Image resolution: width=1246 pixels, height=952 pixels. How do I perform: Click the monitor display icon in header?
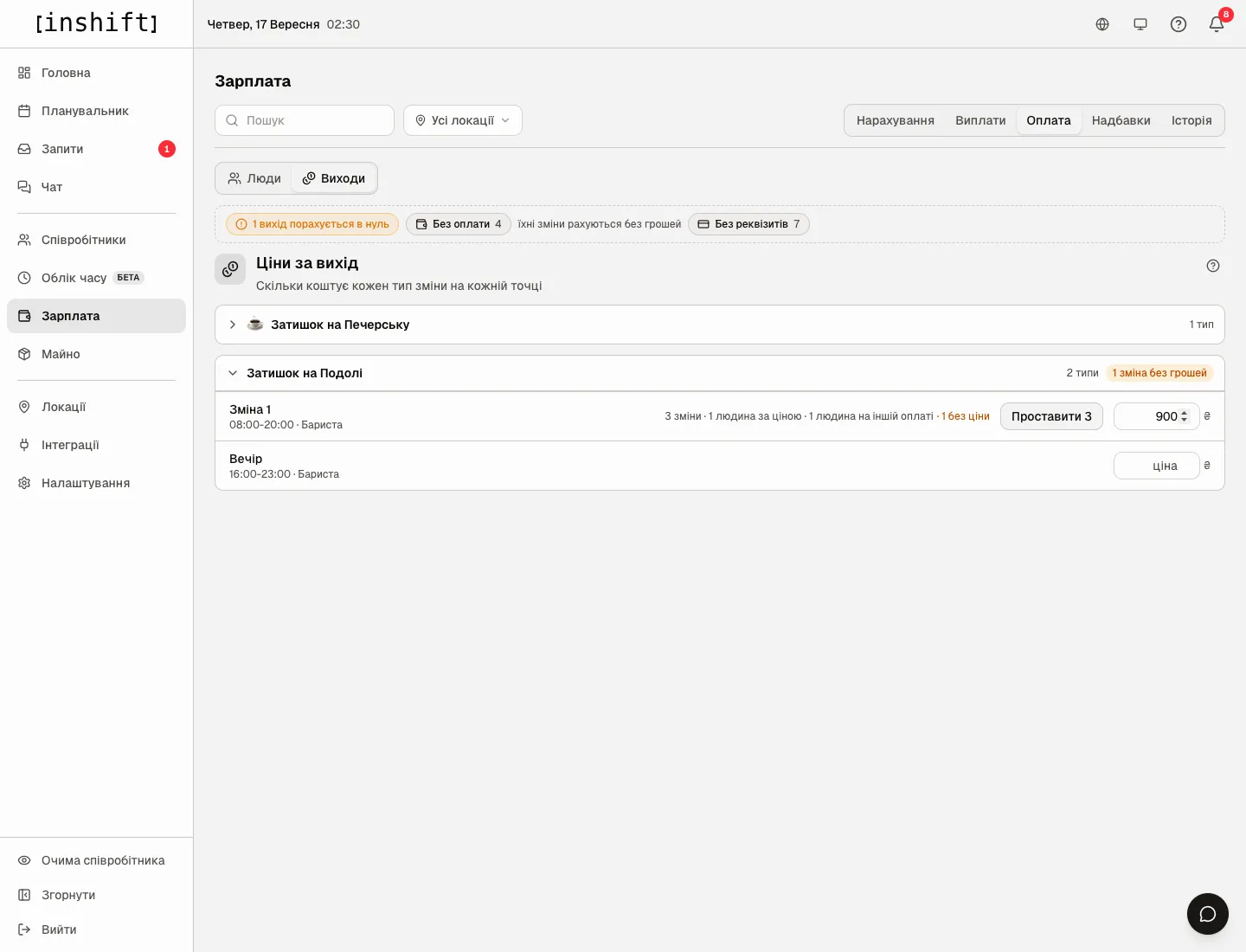pyautogui.click(x=1140, y=24)
